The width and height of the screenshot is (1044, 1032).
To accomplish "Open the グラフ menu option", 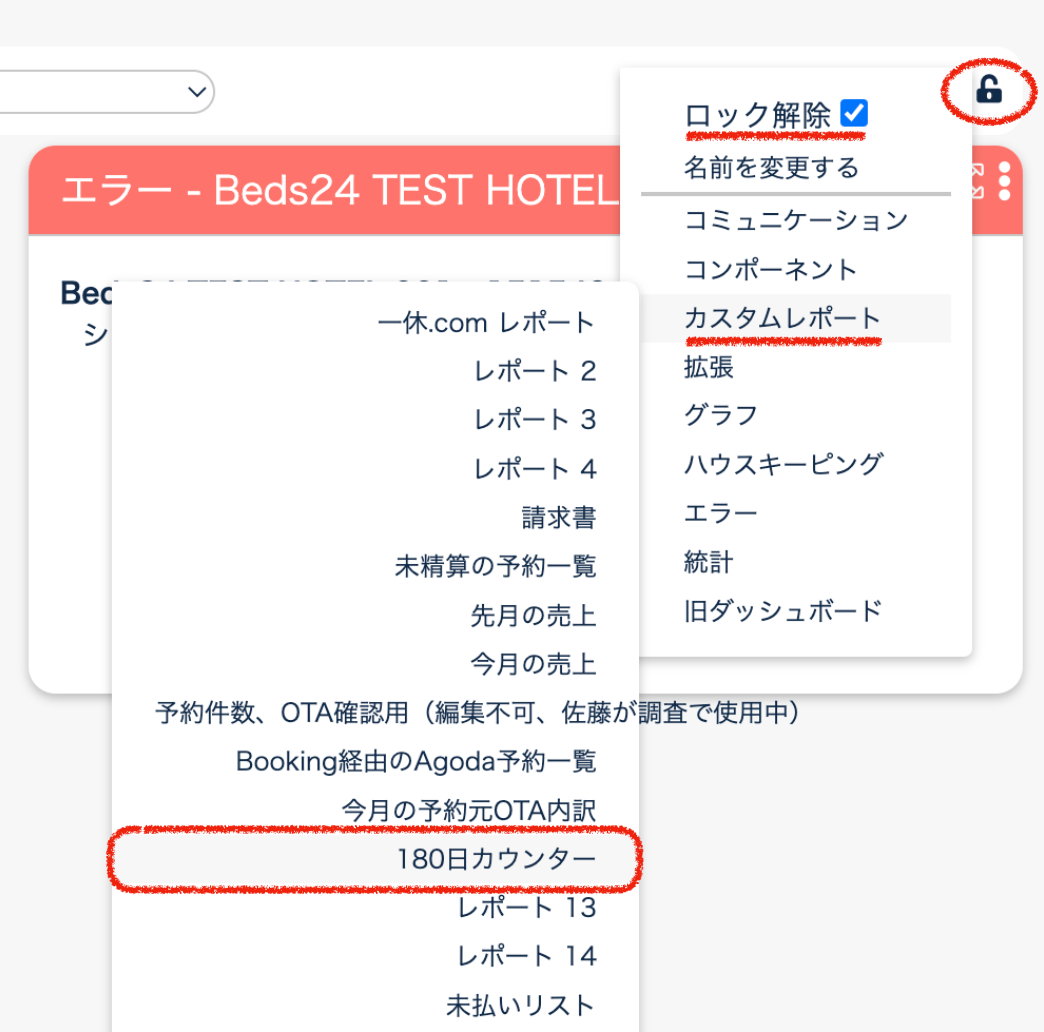I will click(x=721, y=415).
